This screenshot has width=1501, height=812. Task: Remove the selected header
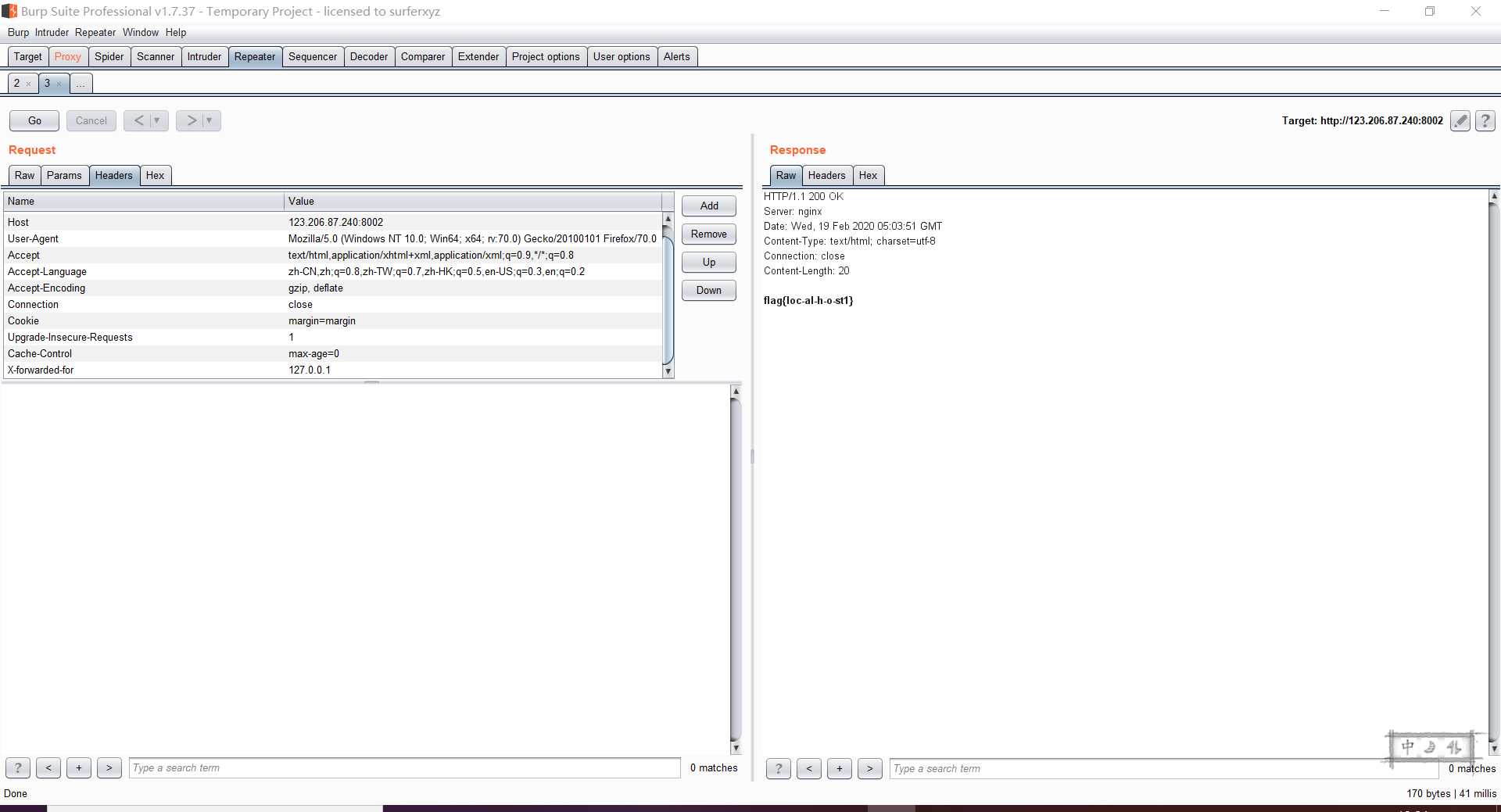(709, 234)
